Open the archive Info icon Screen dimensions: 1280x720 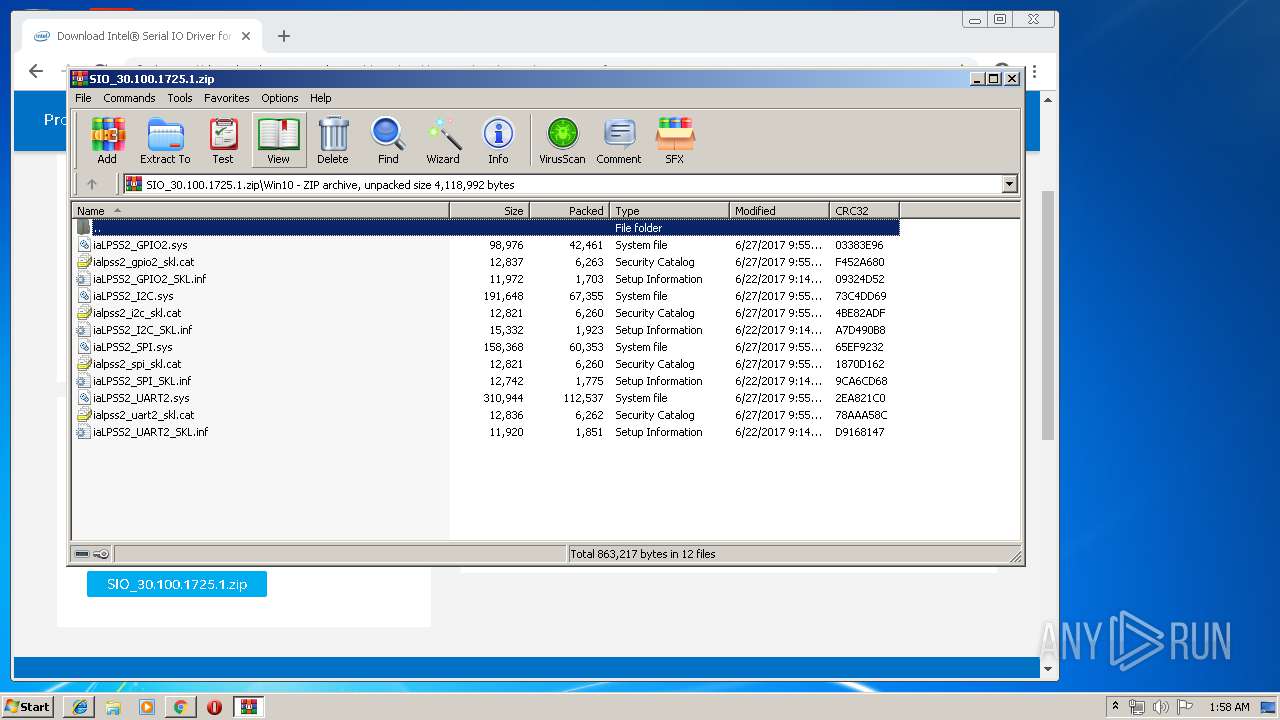click(x=498, y=140)
